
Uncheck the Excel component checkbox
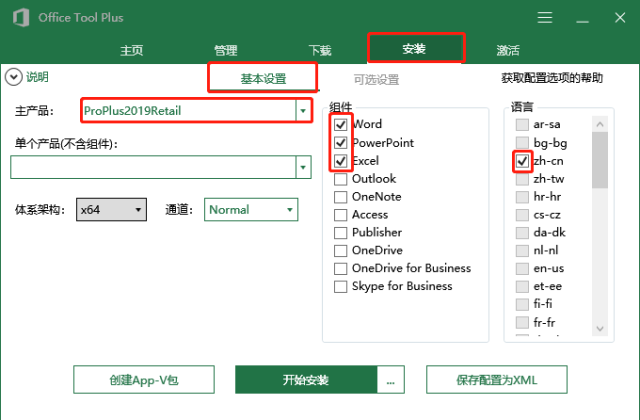point(340,161)
